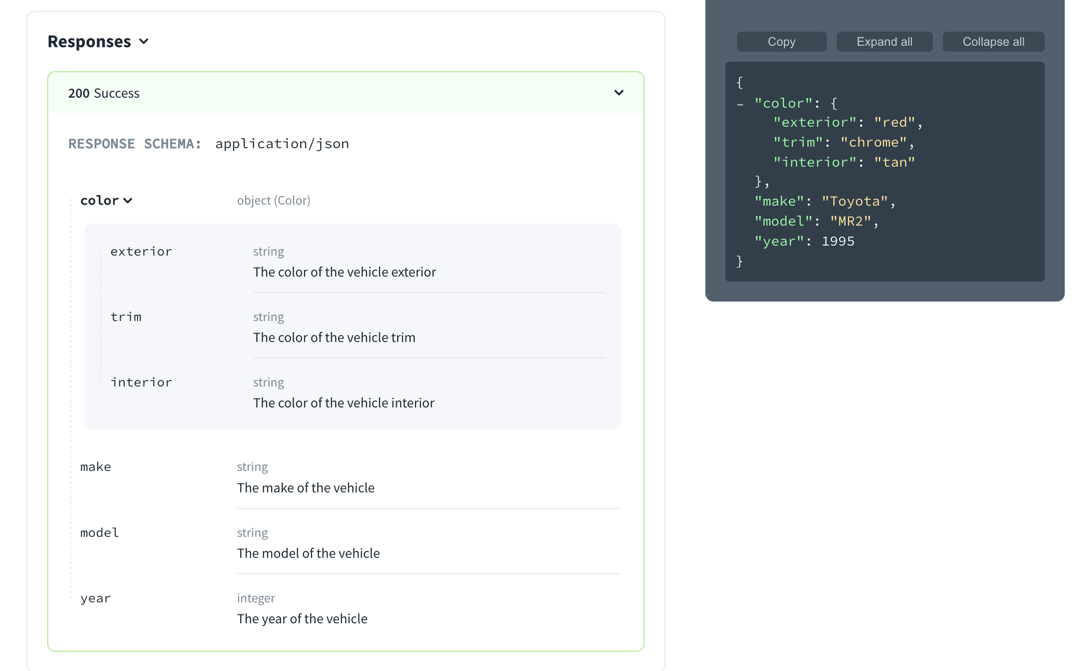Select the interior property name
Screen dimensions: 1076x671
point(141,382)
